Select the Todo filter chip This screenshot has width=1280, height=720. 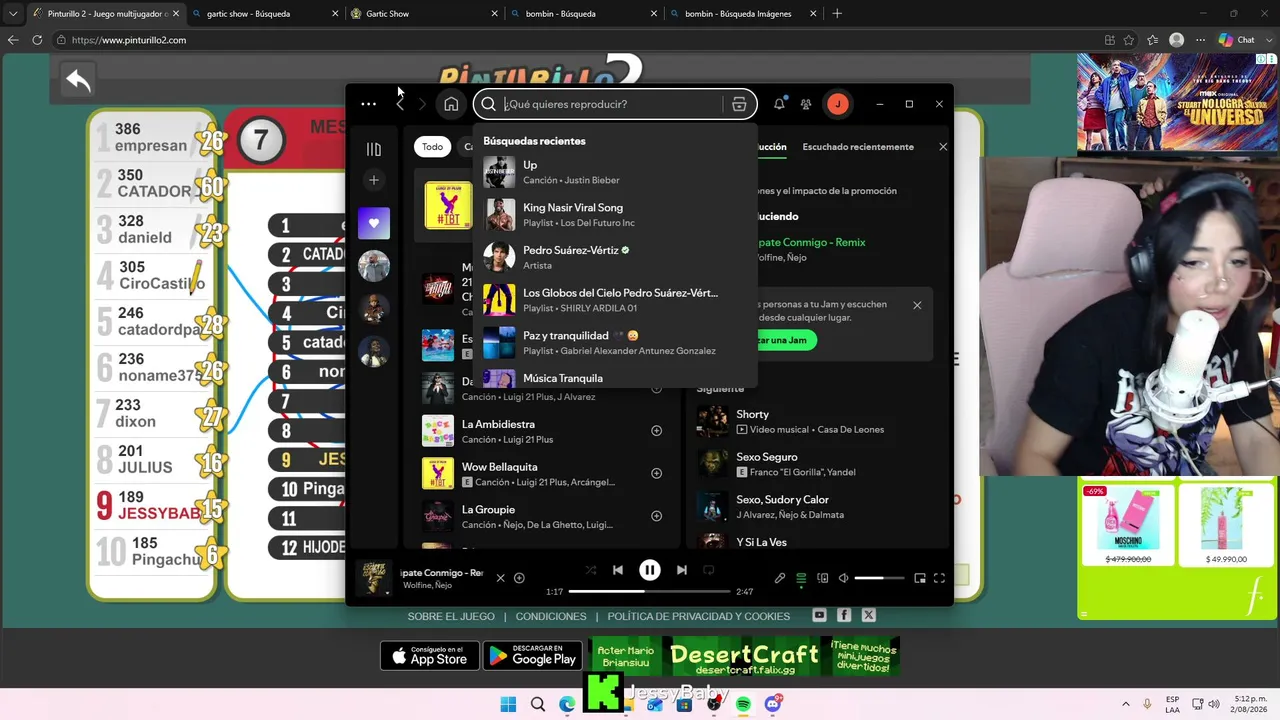[432, 147]
